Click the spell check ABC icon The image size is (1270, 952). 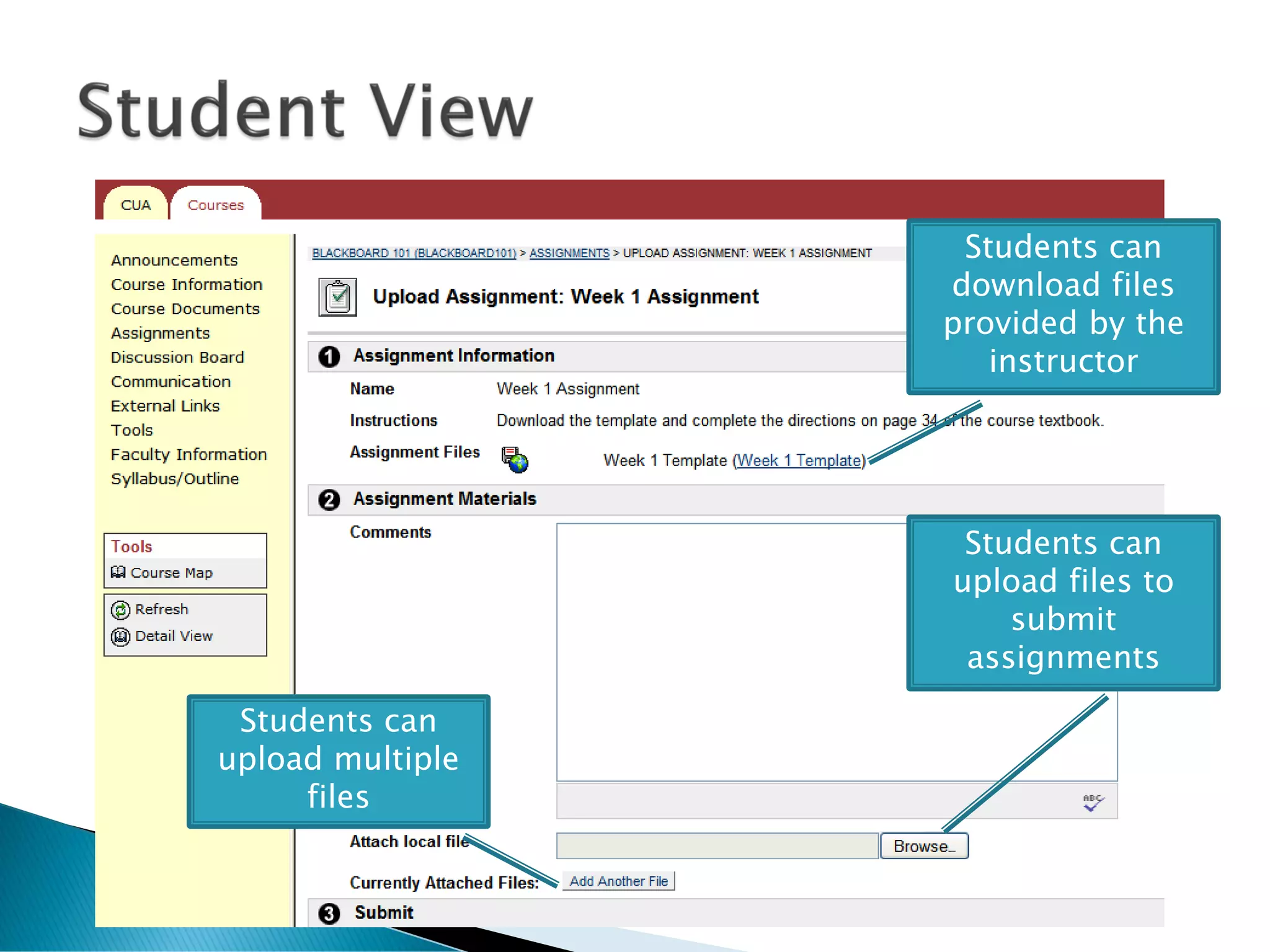[x=1093, y=802]
